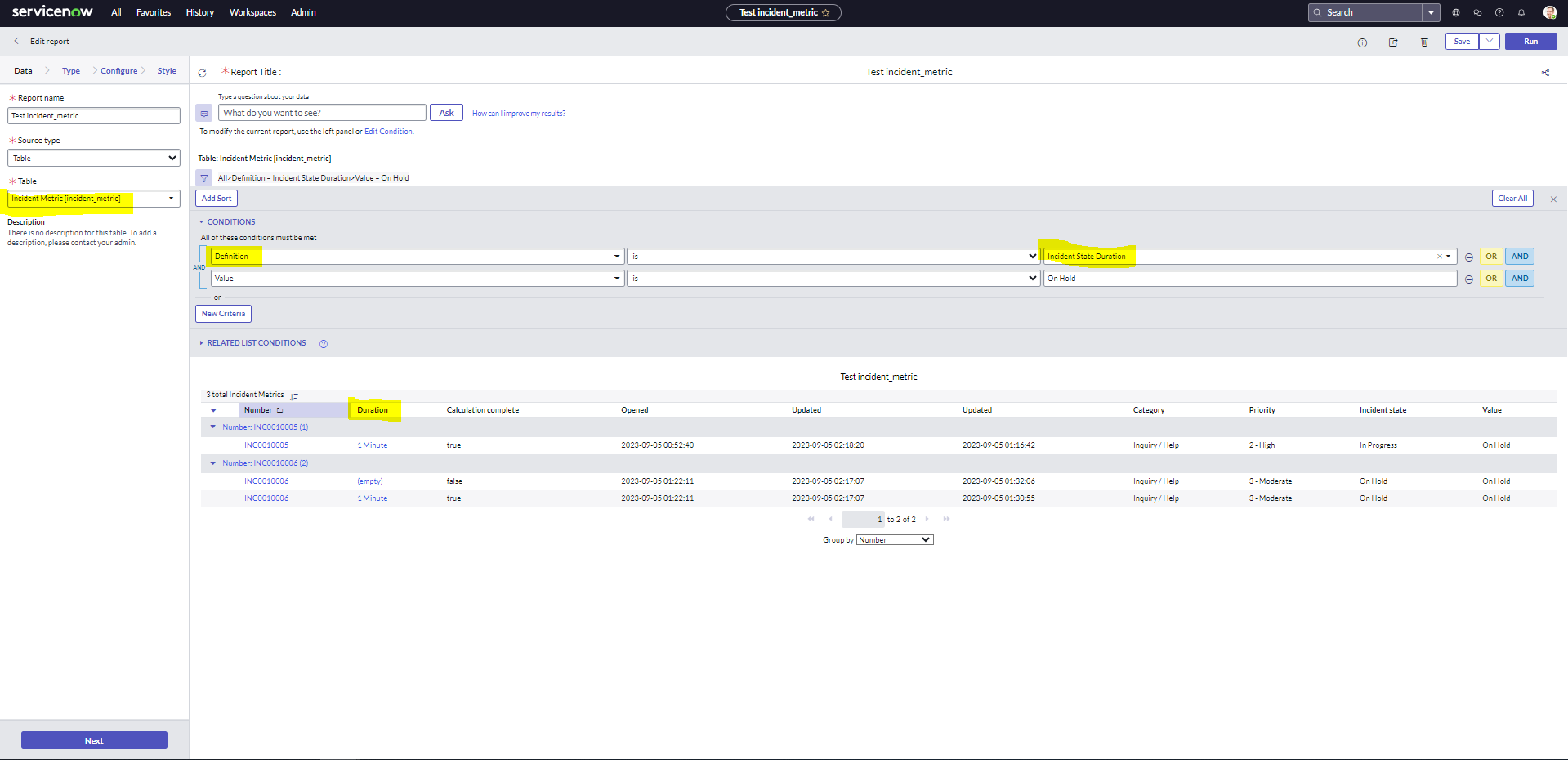Click AND on the Value condition row
This screenshot has width=1568, height=760.
(x=1518, y=278)
